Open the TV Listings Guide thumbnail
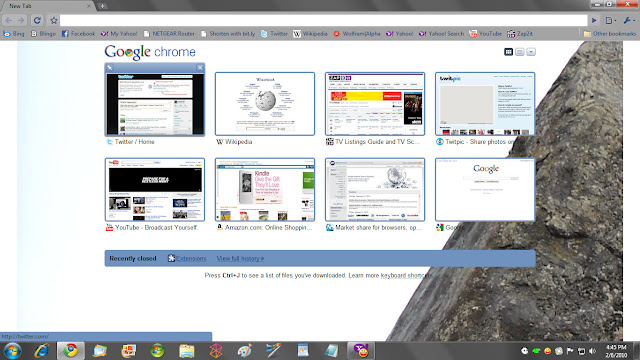The height and width of the screenshot is (360, 640). point(375,104)
